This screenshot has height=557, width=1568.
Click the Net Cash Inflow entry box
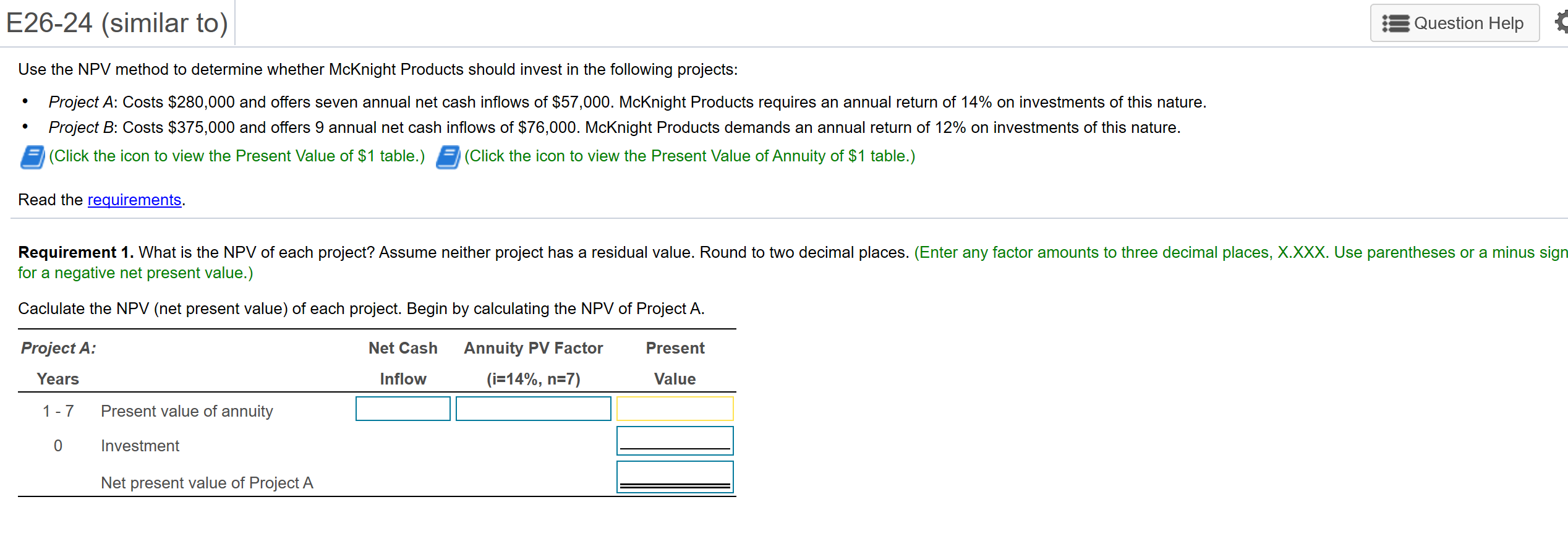(403, 409)
